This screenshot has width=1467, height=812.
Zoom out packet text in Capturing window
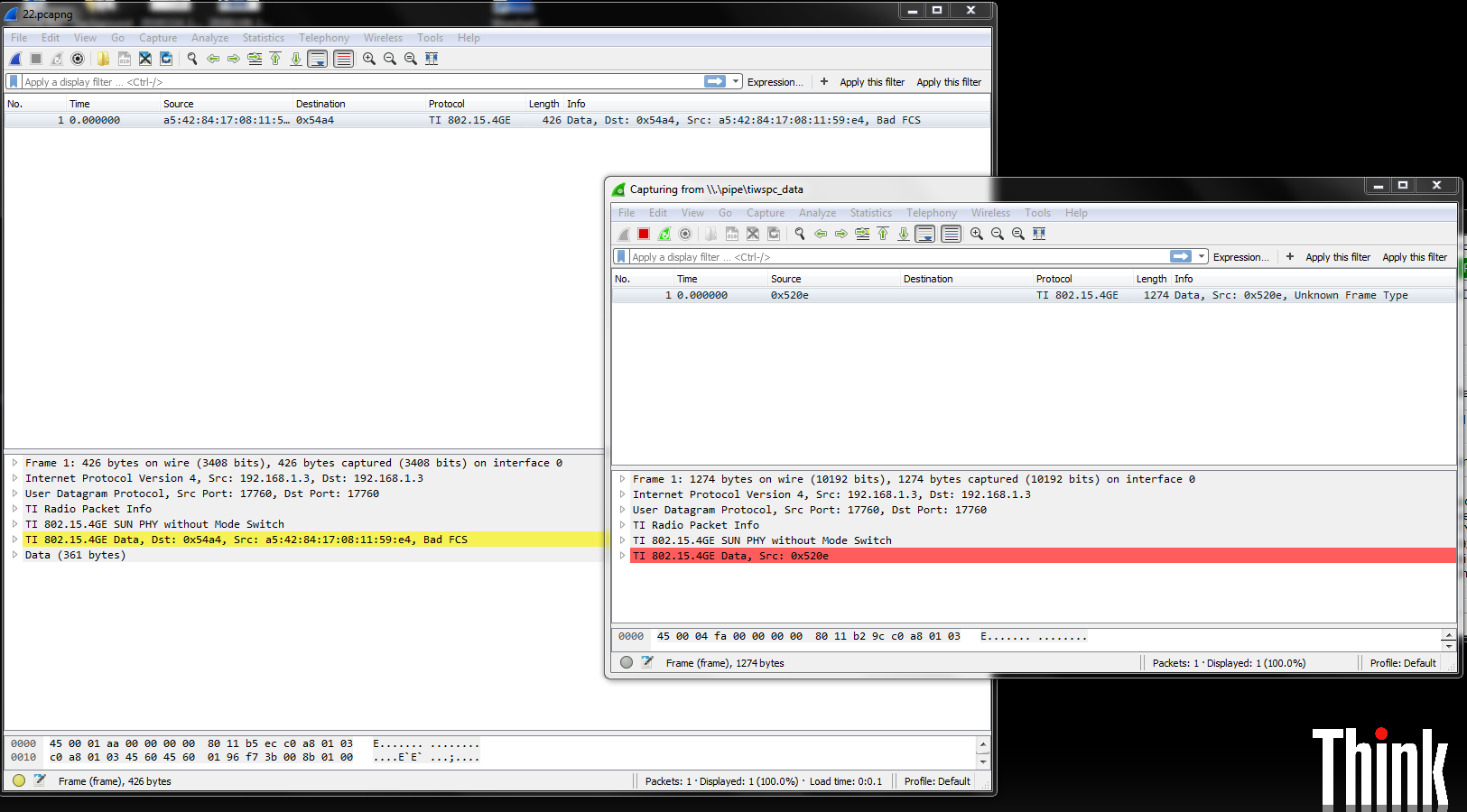click(998, 234)
